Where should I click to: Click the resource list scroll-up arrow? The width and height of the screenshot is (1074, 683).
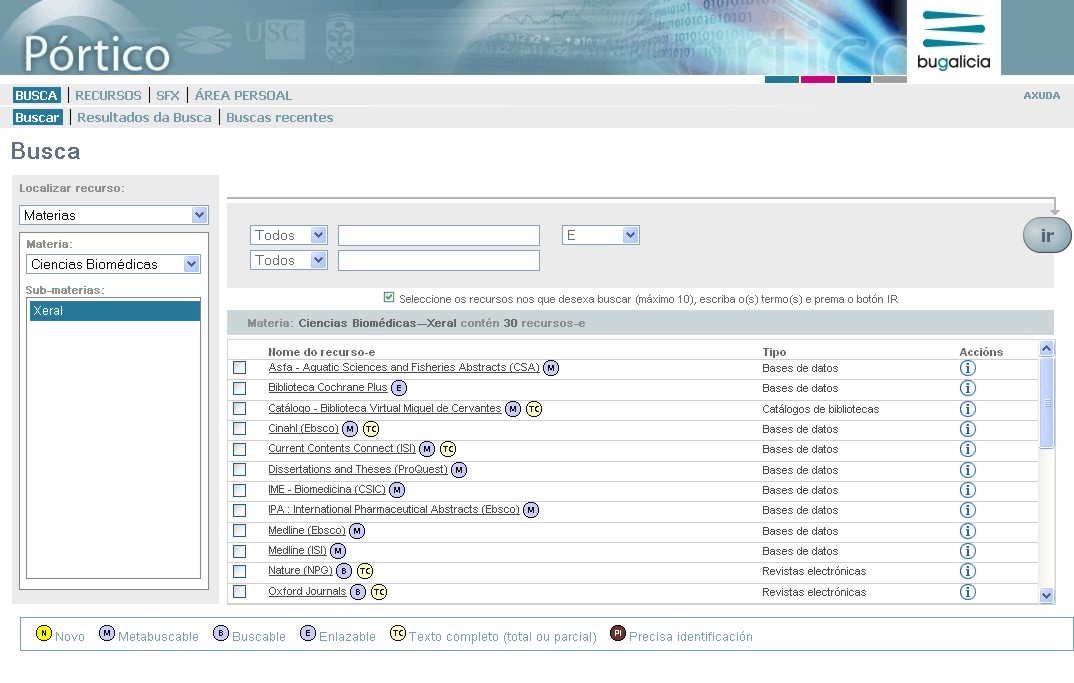click(x=1046, y=348)
